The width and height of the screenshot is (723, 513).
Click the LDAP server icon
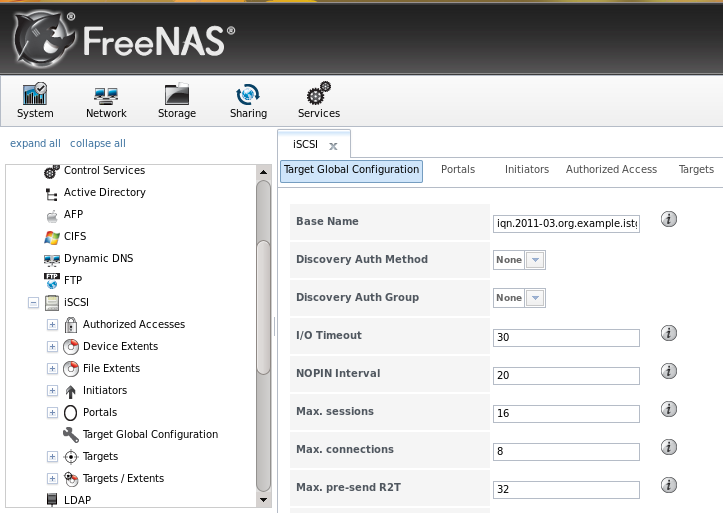pyautogui.click(x=52, y=500)
